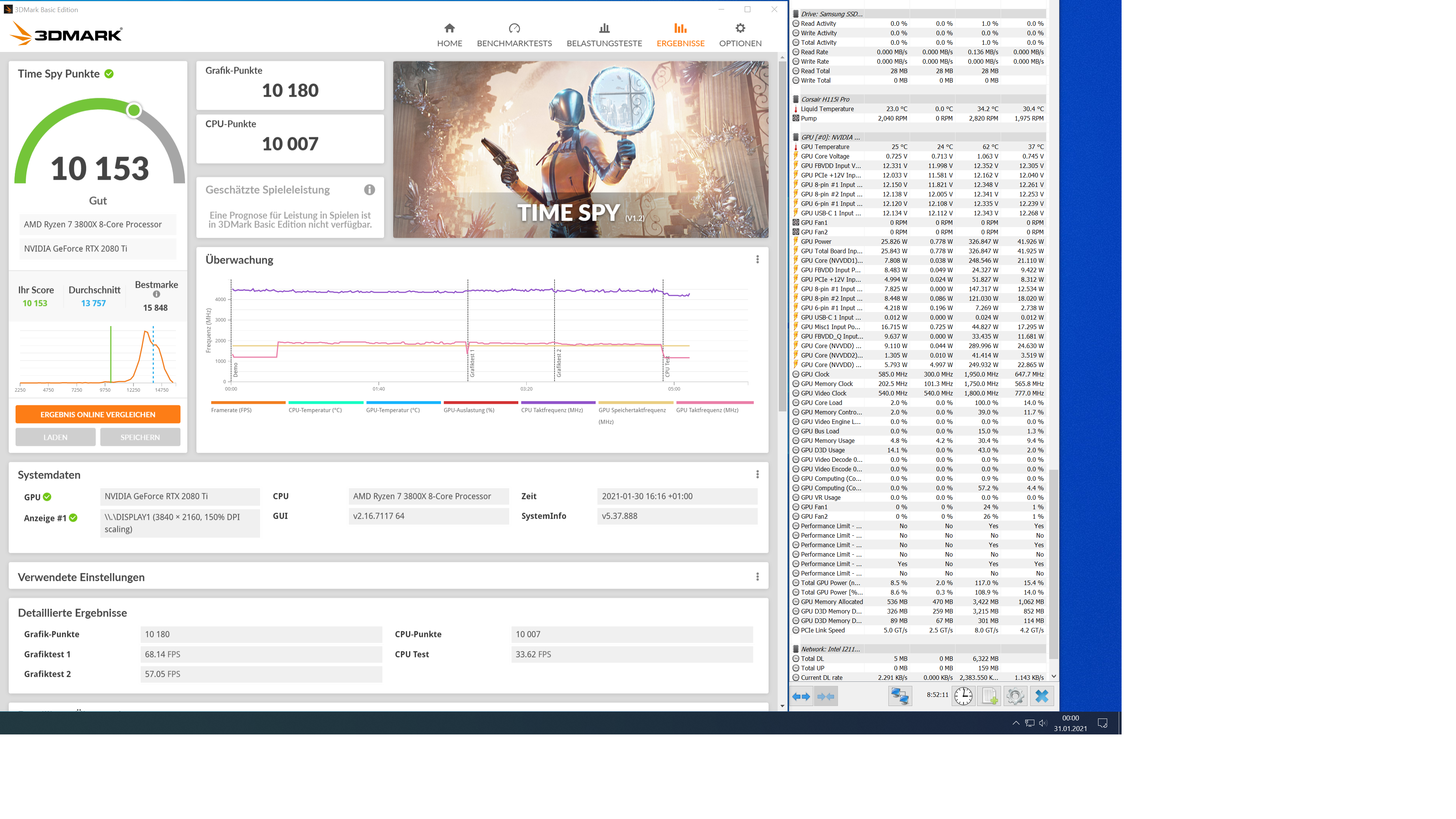Click the 3DMark scrollbar down arrow

tap(782, 706)
